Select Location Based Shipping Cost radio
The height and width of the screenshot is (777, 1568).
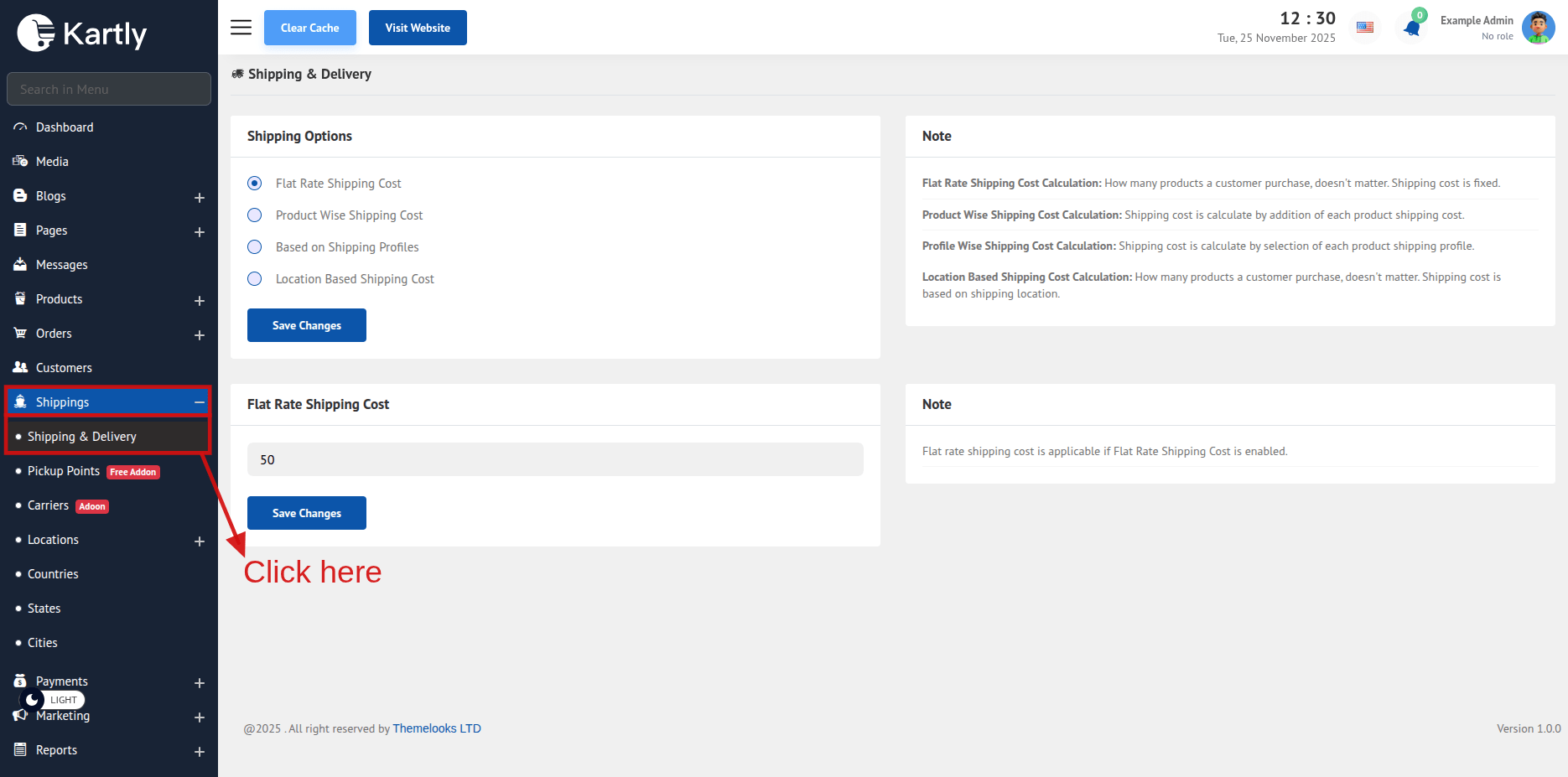[255, 279]
